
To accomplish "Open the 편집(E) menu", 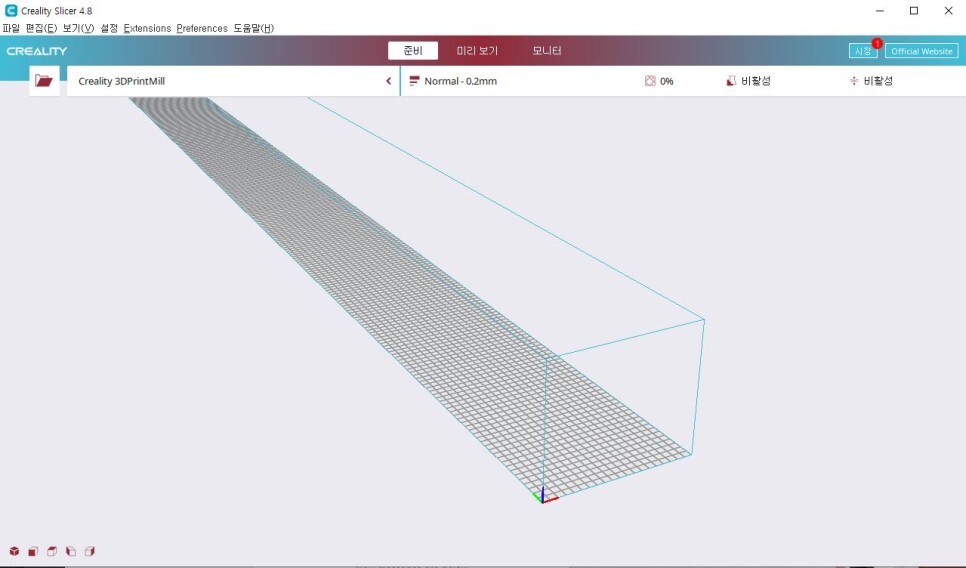I will (41, 28).
